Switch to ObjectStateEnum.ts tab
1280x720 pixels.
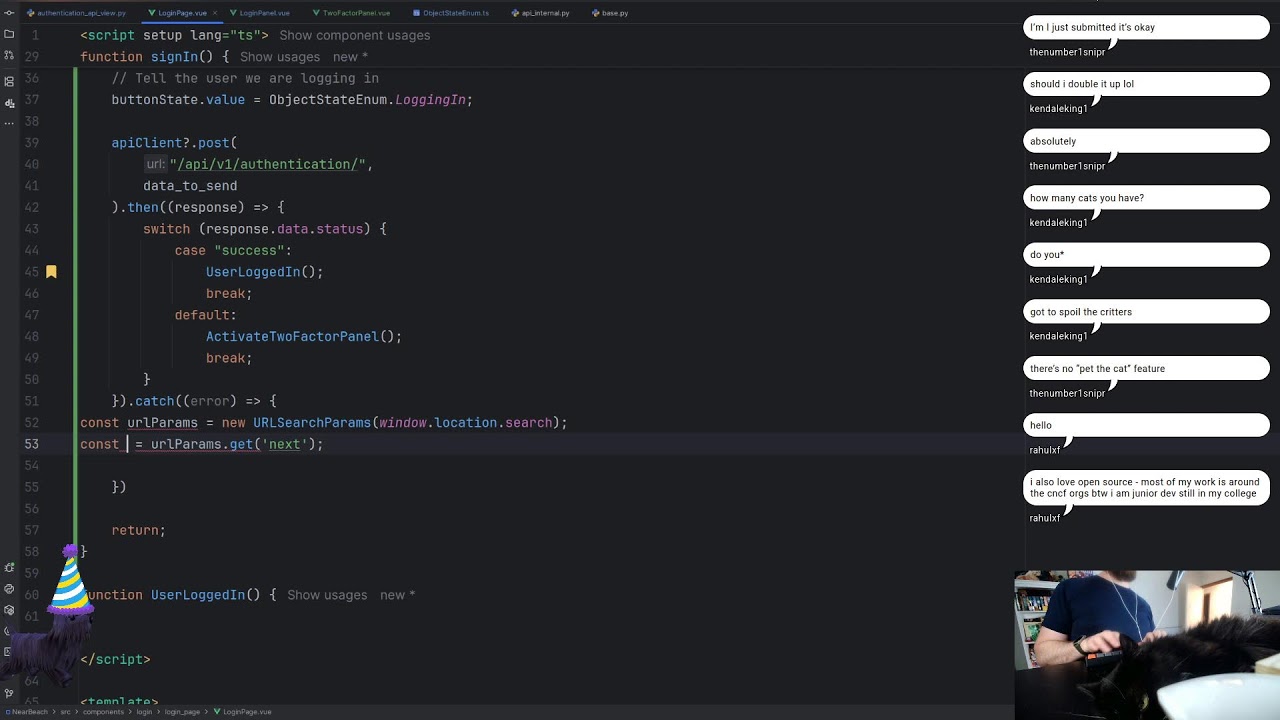[451, 13]
